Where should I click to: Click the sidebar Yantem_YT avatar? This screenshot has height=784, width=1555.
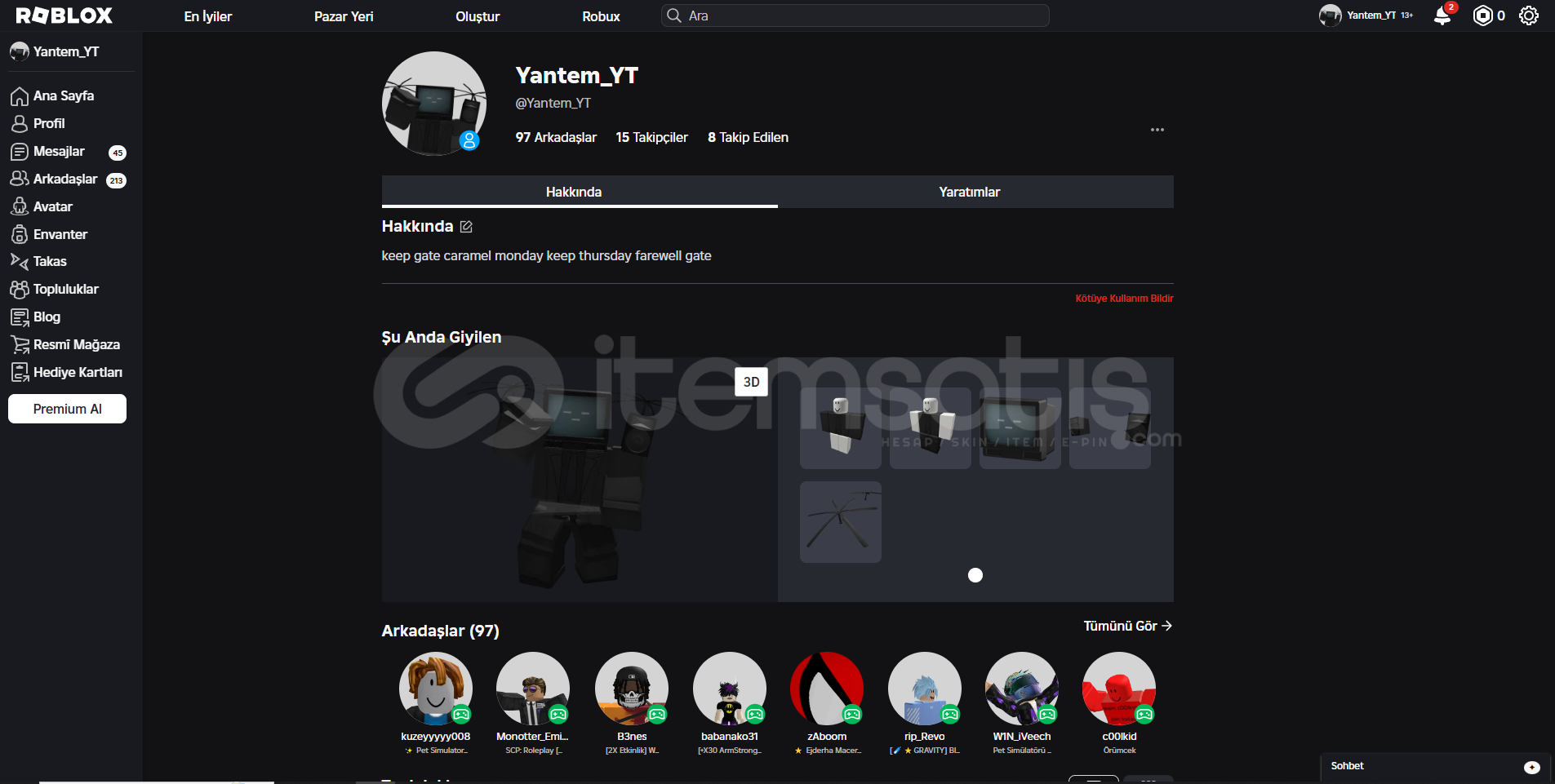[x=20, y=51]
